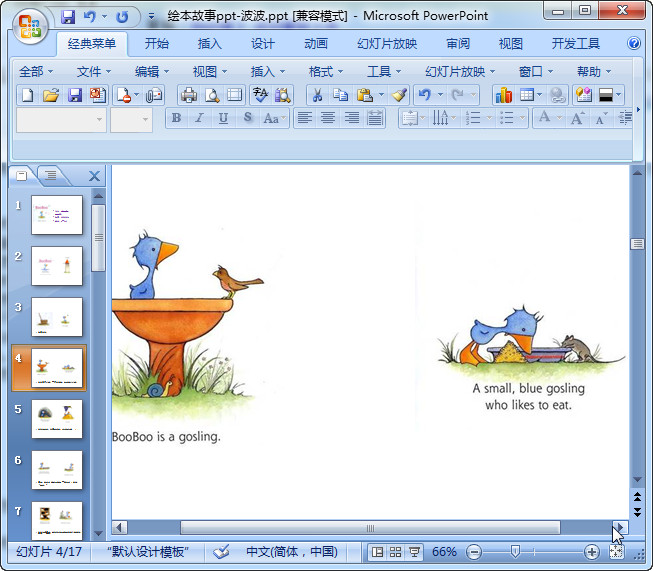Click the slide area vertical scroll thumb

[637, 244]
